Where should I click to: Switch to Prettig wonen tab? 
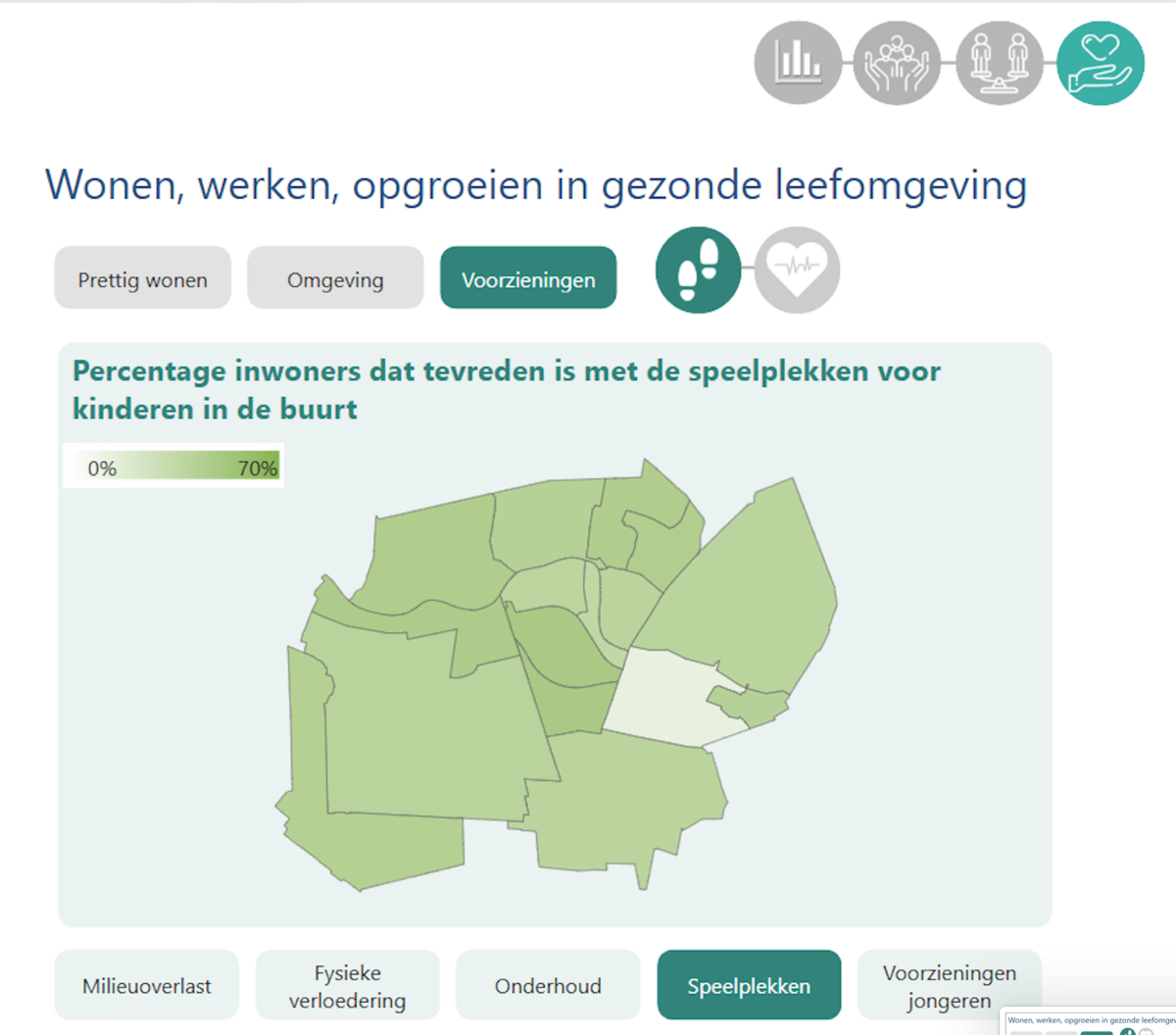tap(143, 279)
